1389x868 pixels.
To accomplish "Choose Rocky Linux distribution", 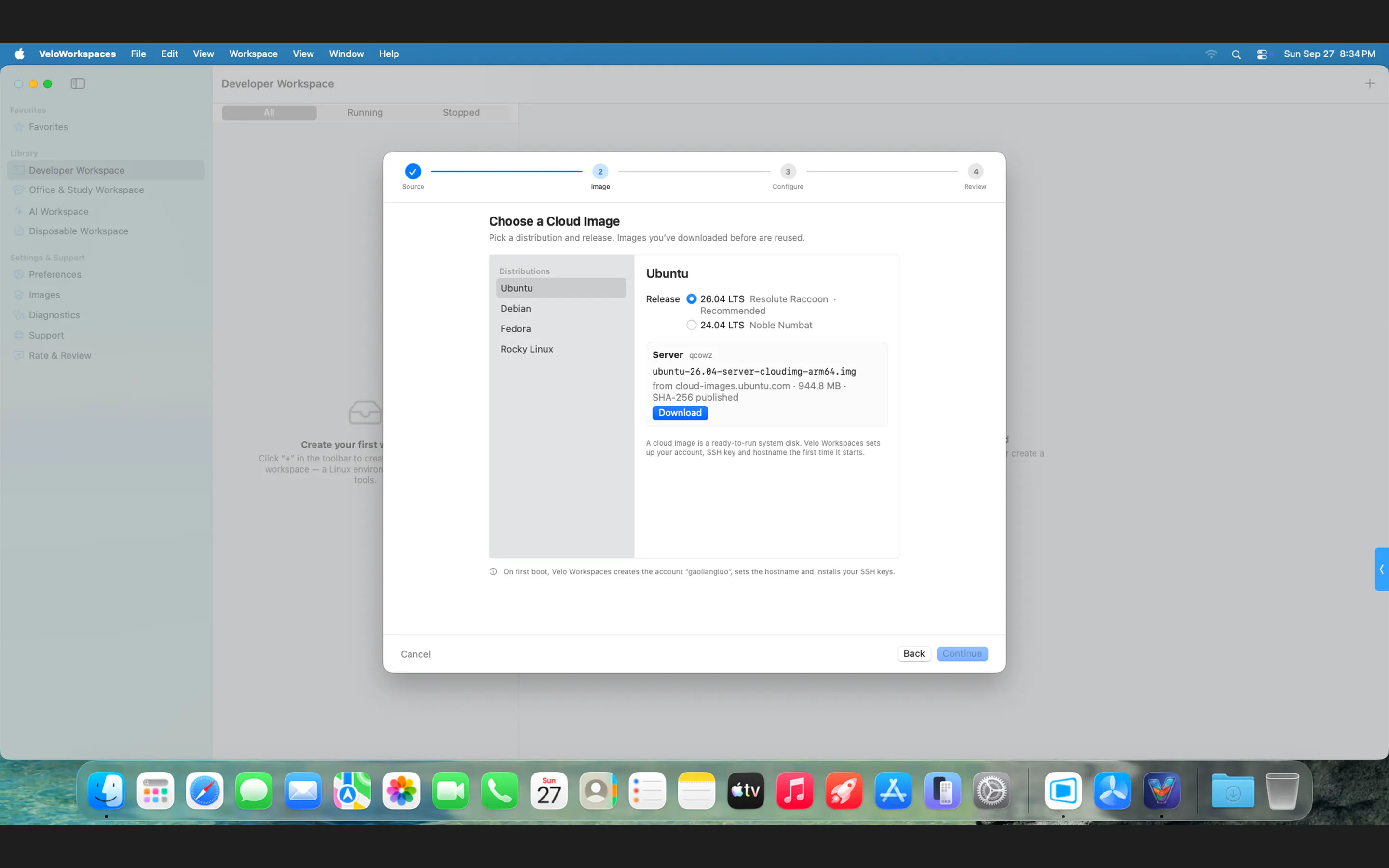I will tap(561, 349).
